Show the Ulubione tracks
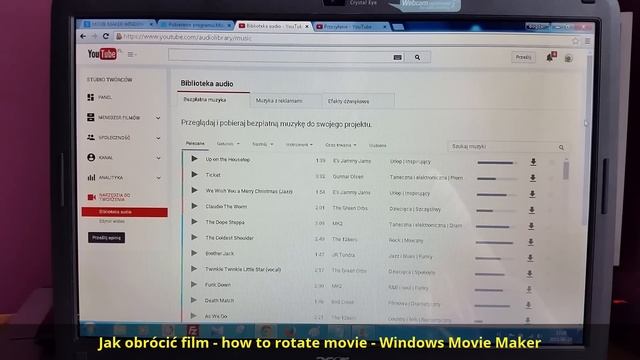The width and height of the screenshot is (640, 360). click(x=378, y=145)
